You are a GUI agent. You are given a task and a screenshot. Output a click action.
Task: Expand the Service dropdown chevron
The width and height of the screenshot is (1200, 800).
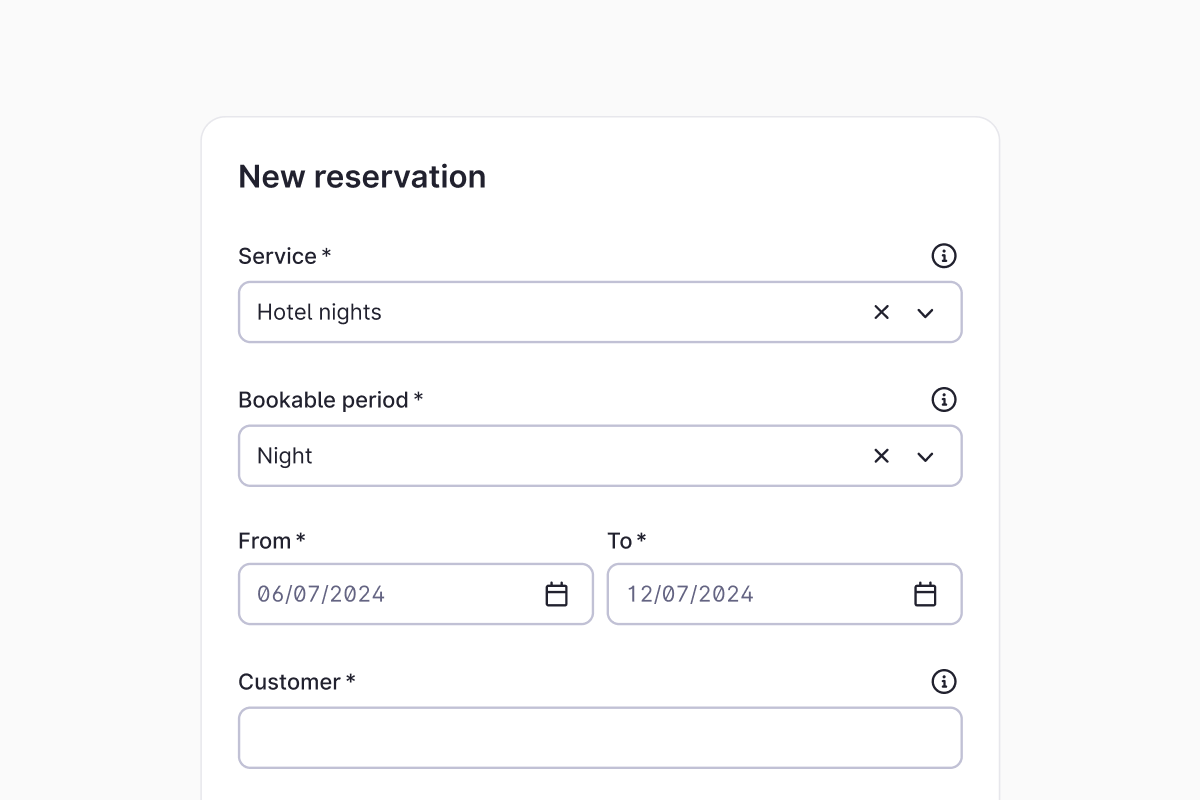925,313
